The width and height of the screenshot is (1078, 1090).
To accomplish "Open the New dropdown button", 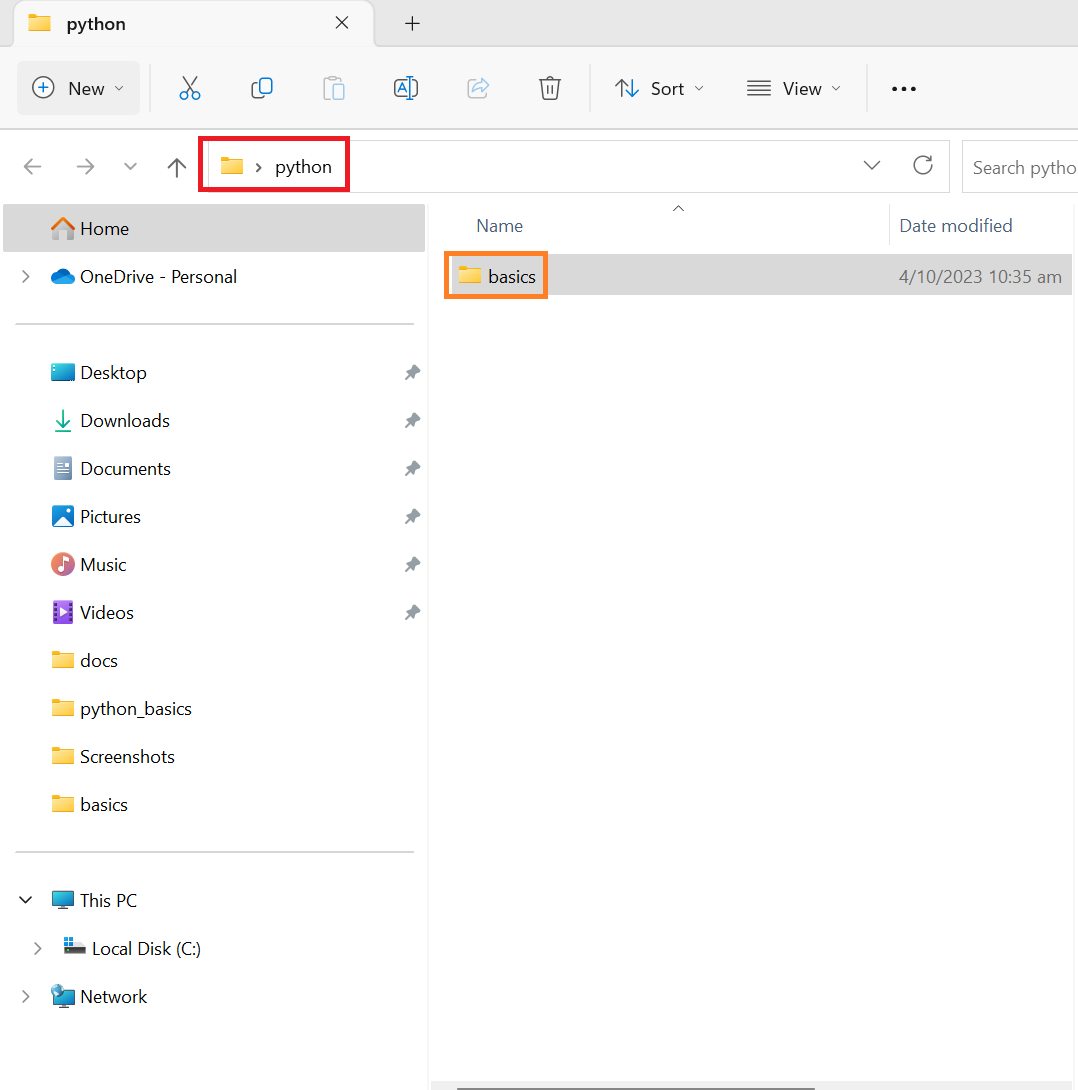I will pyautogui.click(x=79, y=88).
